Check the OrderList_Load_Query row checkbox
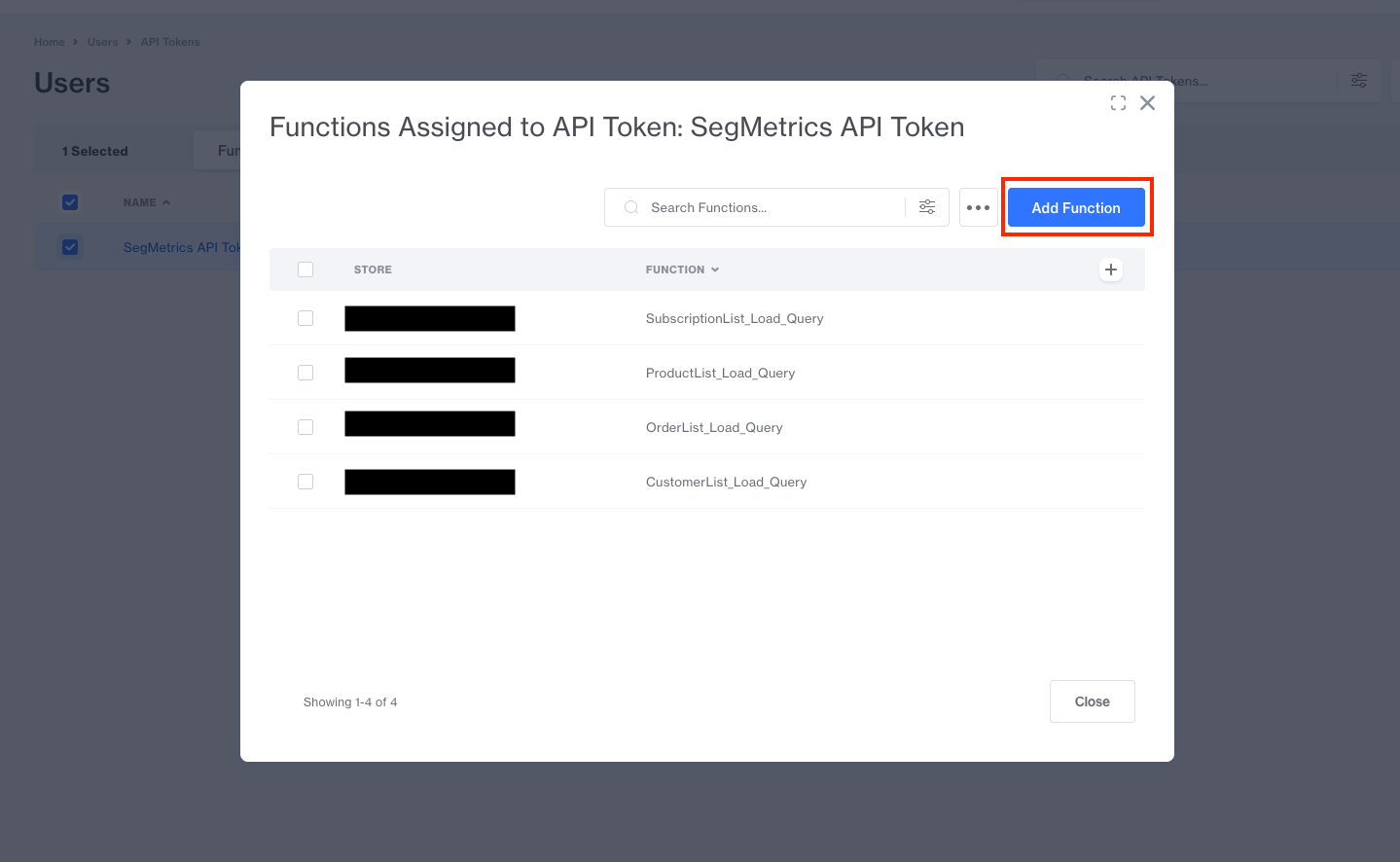 pyautogui.click(x=305, y=427)
